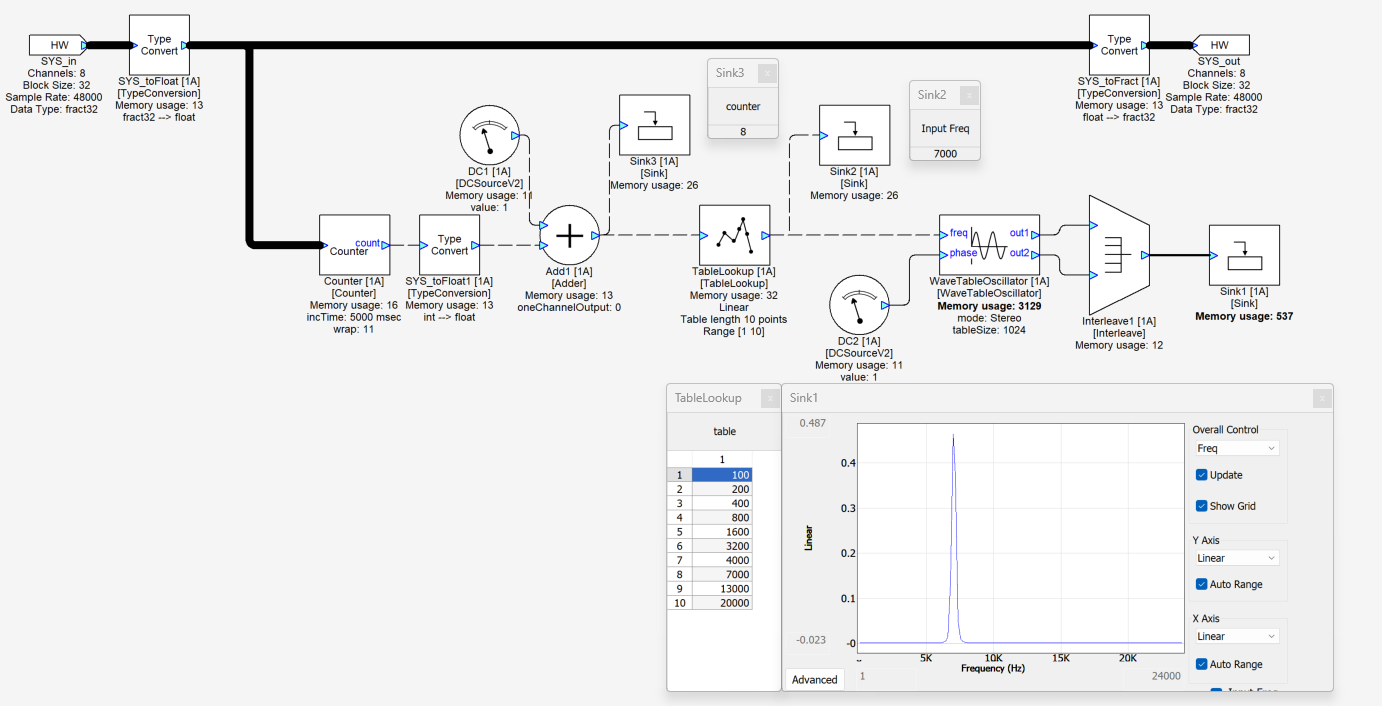
Task: Click the Y-axis maximum field 0.487
Action: coord(812,423)
